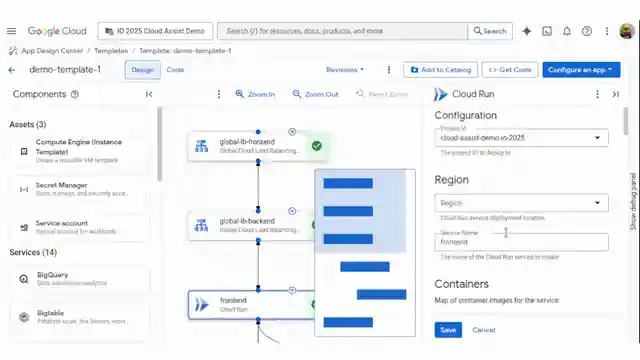The width and height of the screenshot is (640, 360).
Task: Click the global-lb-backend load balancer icon
Action: click(x=201, y=225)
